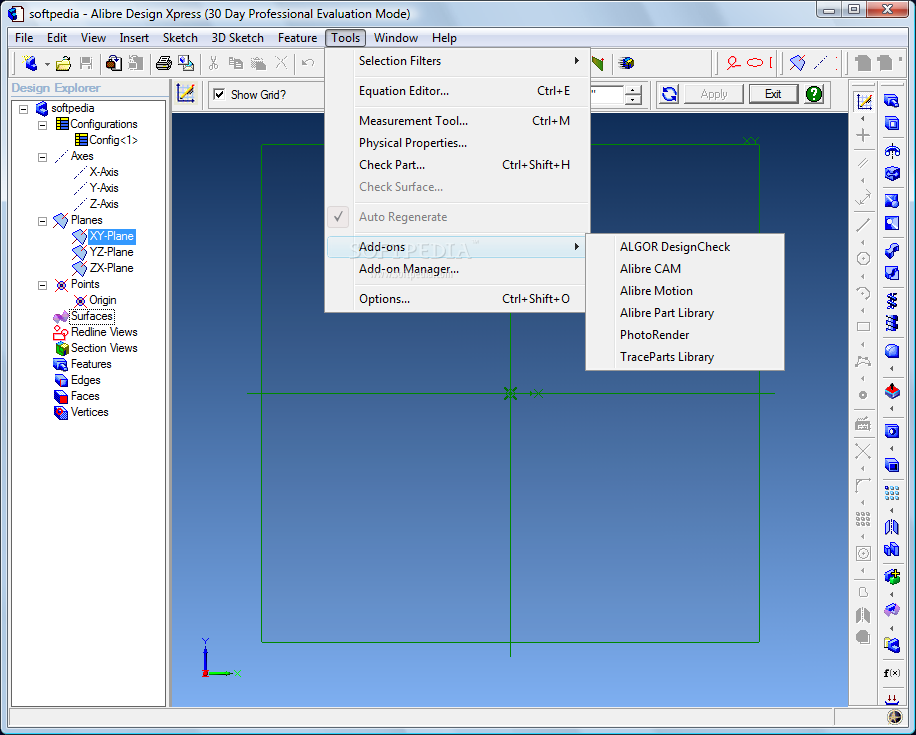Click the Sweep Boss feature icon
Image resolution: width=916 pixels, height=735 pixels.
[891, 251]
